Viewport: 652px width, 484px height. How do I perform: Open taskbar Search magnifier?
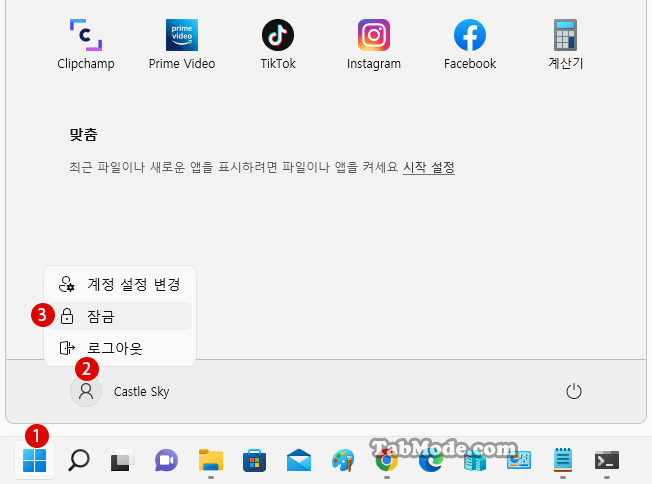[x=79, y=460]
